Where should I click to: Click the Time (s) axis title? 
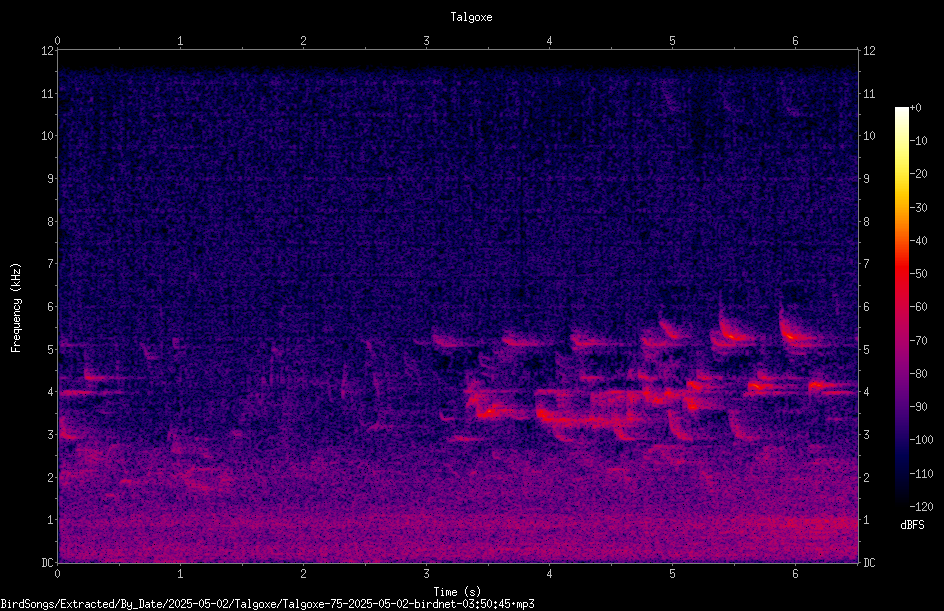tap(457, 592)
